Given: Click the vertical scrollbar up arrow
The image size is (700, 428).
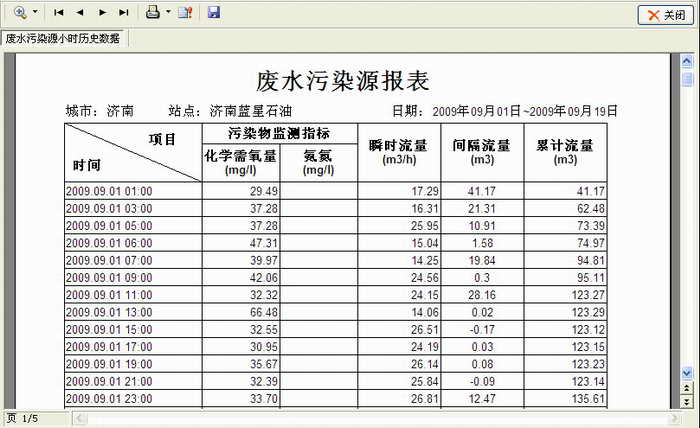Looking at the screenshot, I should point(687,61).
